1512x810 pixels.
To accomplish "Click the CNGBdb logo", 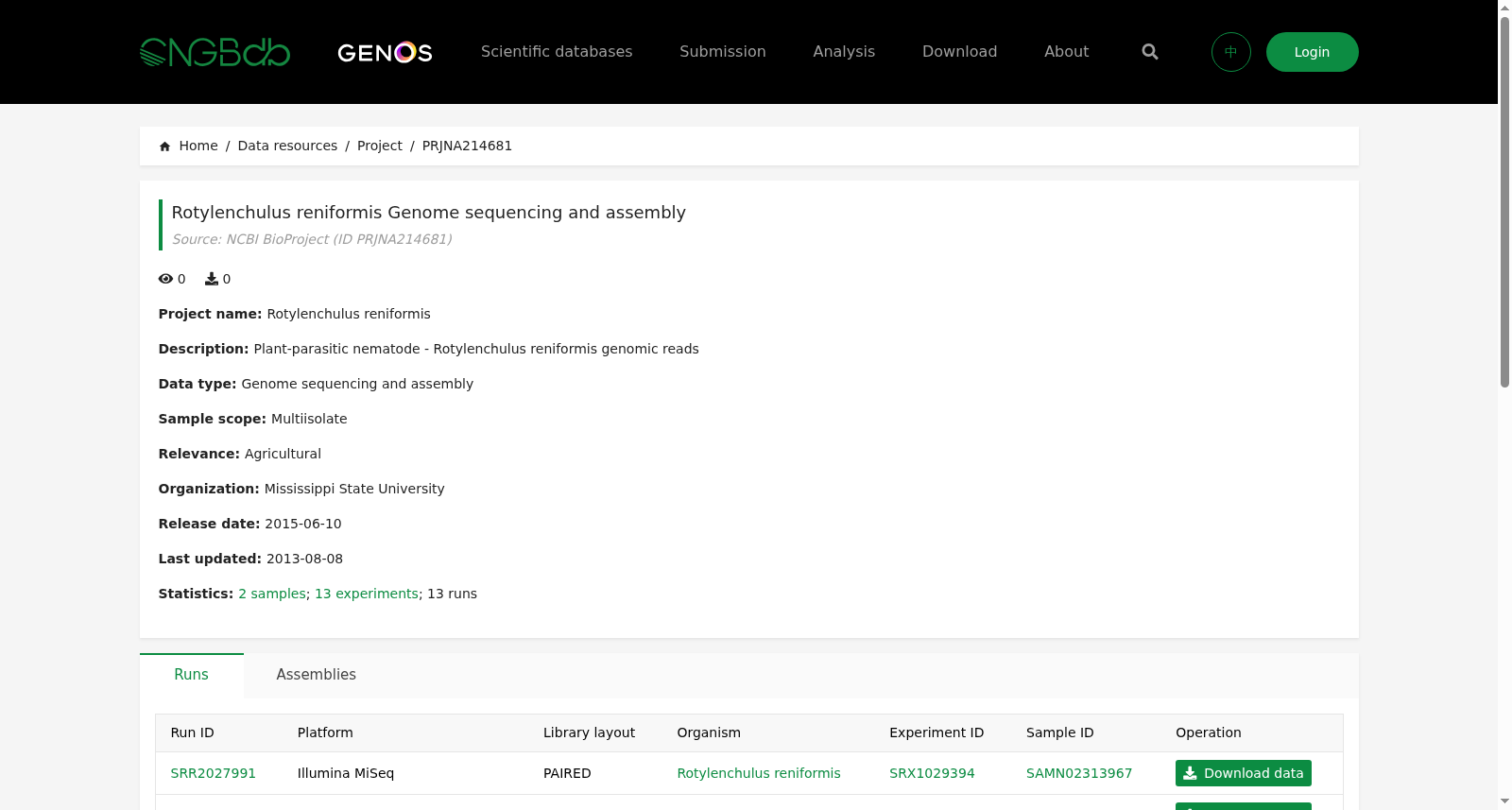I will click(215, 52).
